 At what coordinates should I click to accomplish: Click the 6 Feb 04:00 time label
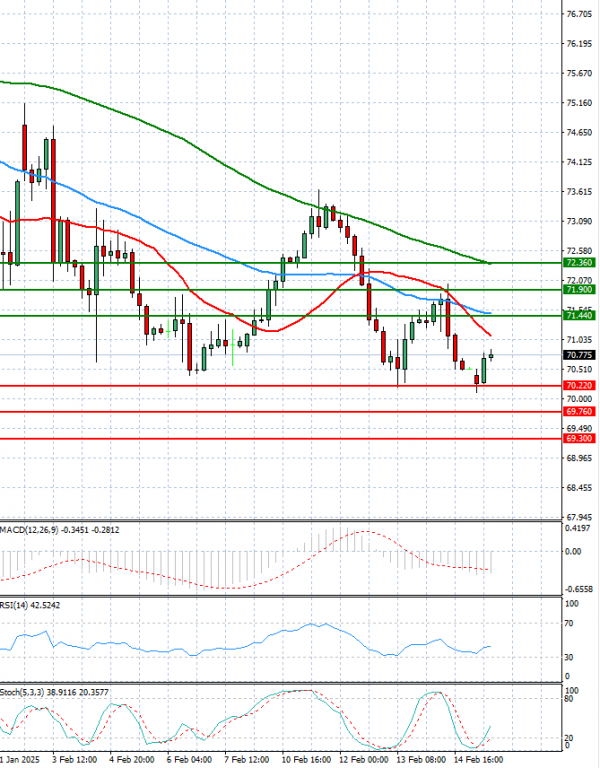coord(189,760)
